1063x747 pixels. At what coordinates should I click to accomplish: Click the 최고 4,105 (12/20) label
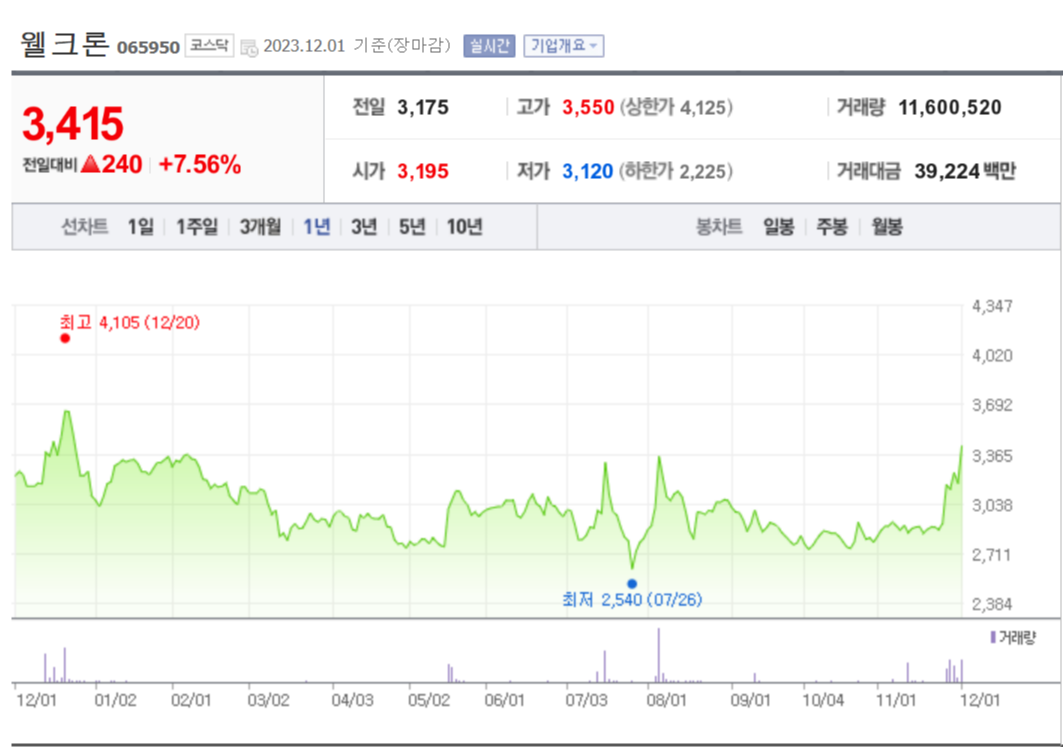coord(129,322)
